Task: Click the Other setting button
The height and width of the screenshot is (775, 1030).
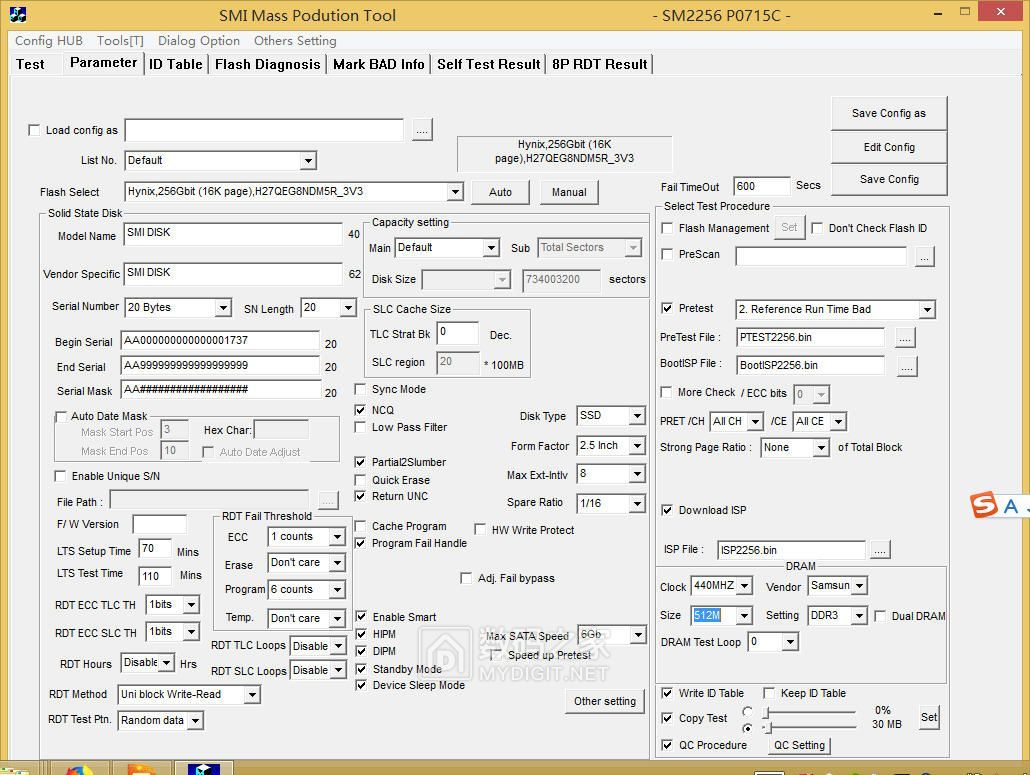Action: click(604, 701)
